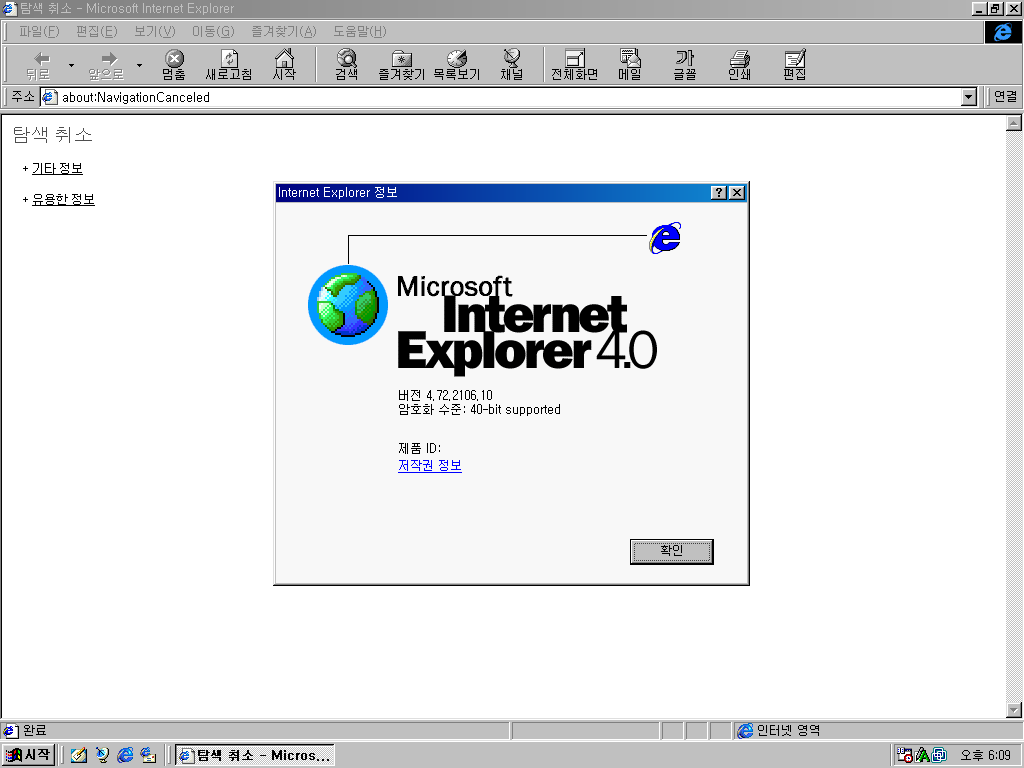Viewport: 1024px width, 768px height.
Task: Click the display tray icon beside clock
Action: click(x=939, y=755)
